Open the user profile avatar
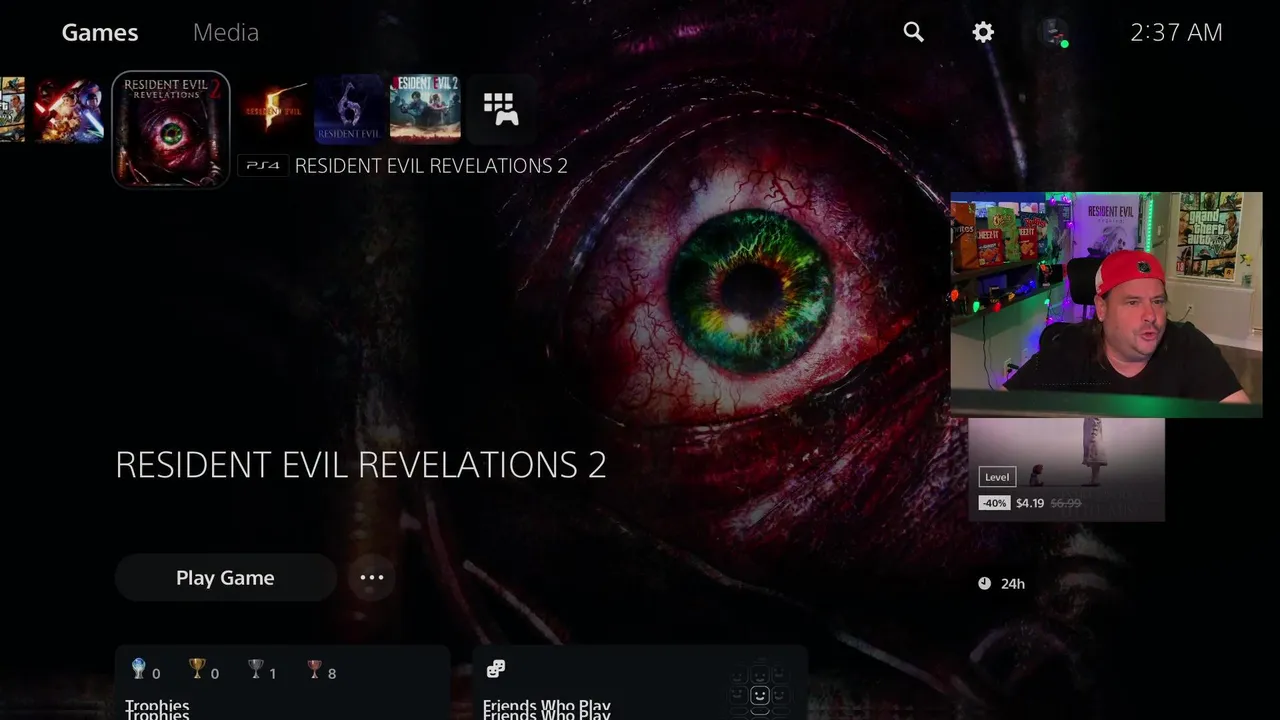Image resolution: width=1280 pixels, height=720 pixels. [1054, 32]
